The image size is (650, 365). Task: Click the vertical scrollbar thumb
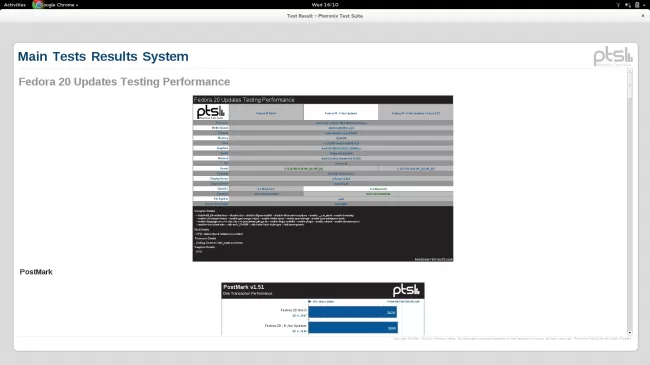[x=630, y=86]
